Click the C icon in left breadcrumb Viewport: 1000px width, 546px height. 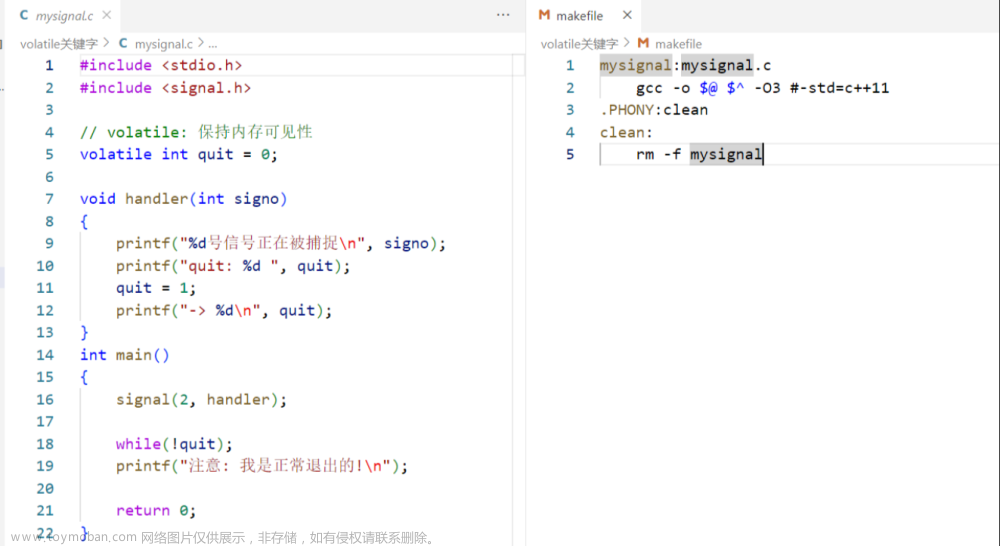point(123,43)
